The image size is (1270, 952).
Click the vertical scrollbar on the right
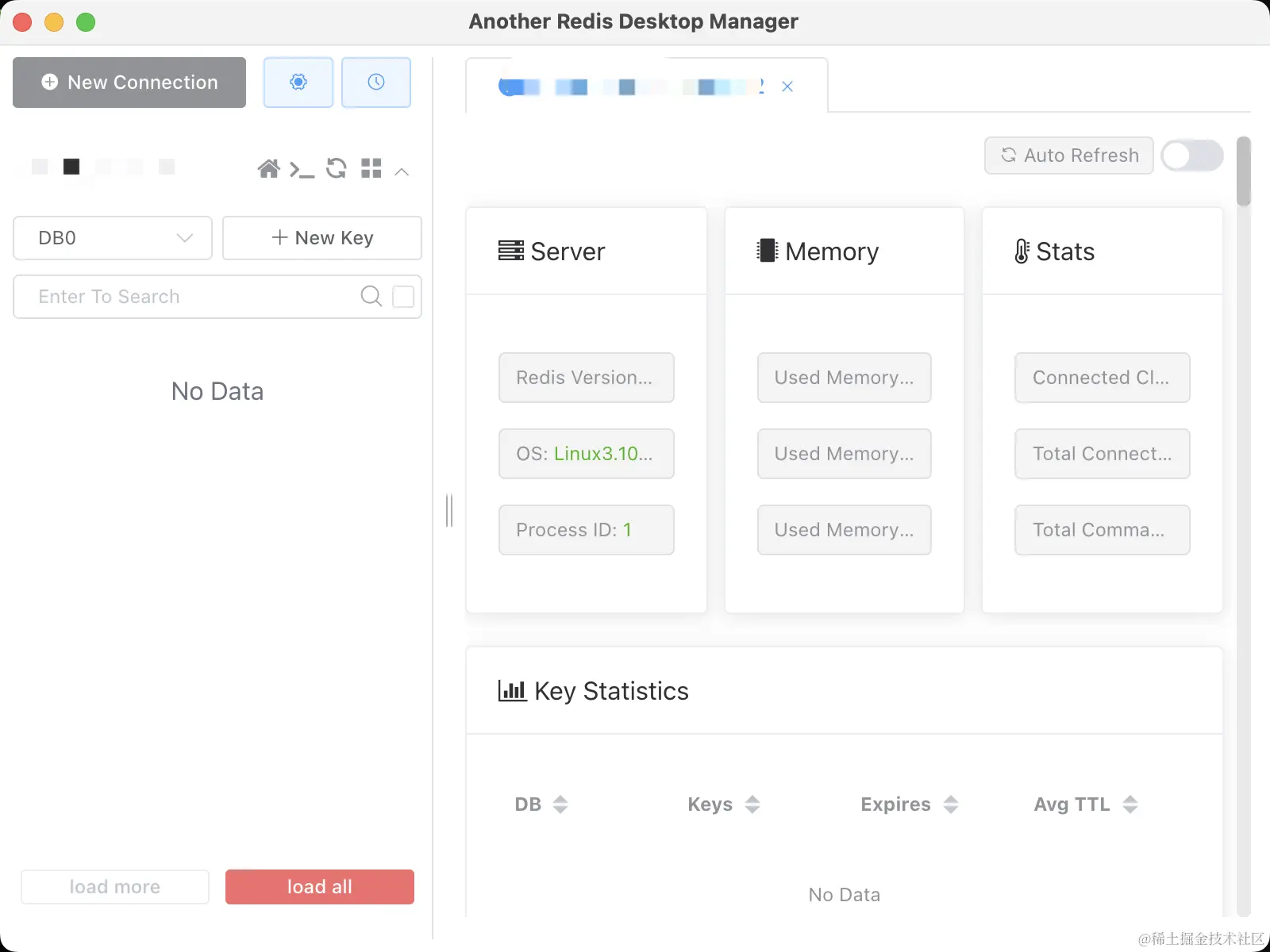coord(1243,171)
